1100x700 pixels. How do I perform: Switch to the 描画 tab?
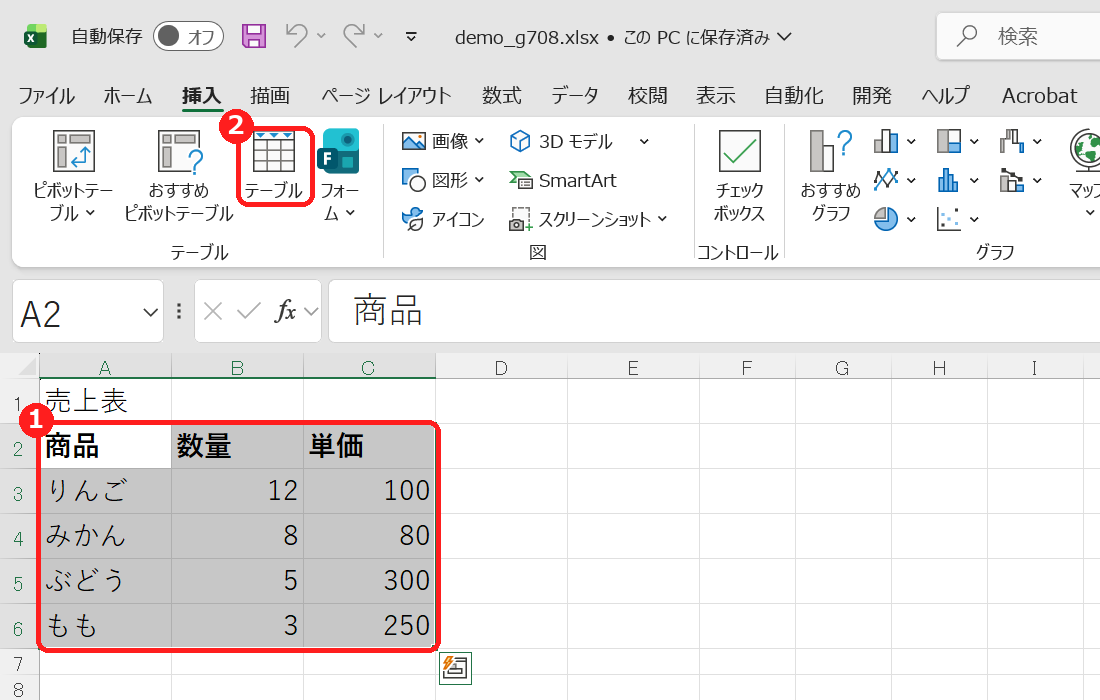[270, 95]
